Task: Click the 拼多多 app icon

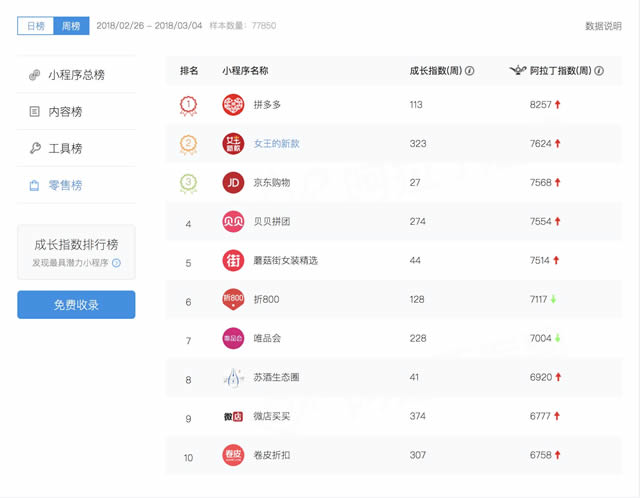Action: tap(233, 104)
